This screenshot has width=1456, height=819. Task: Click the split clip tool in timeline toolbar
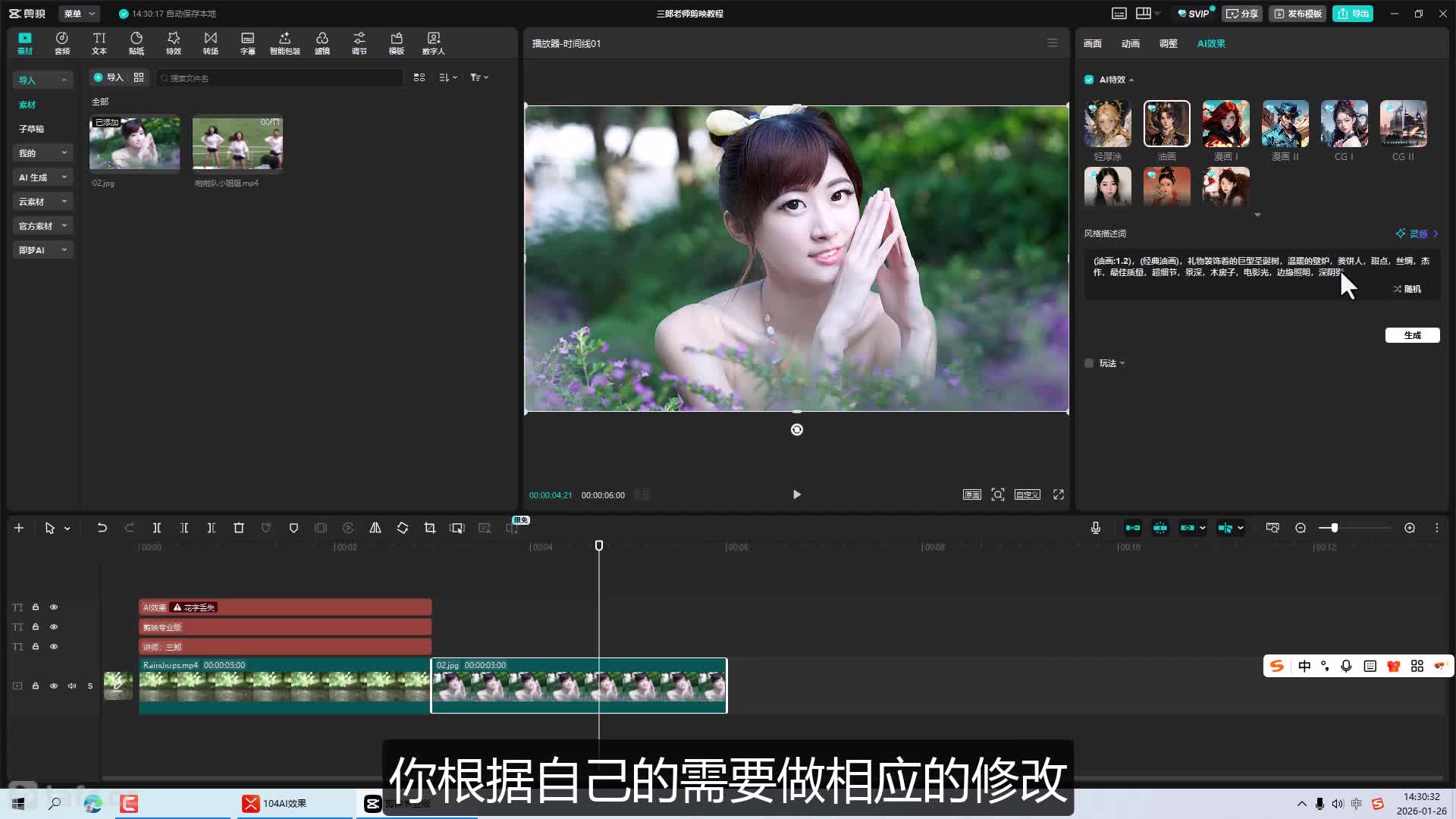[x=157, y=528]
